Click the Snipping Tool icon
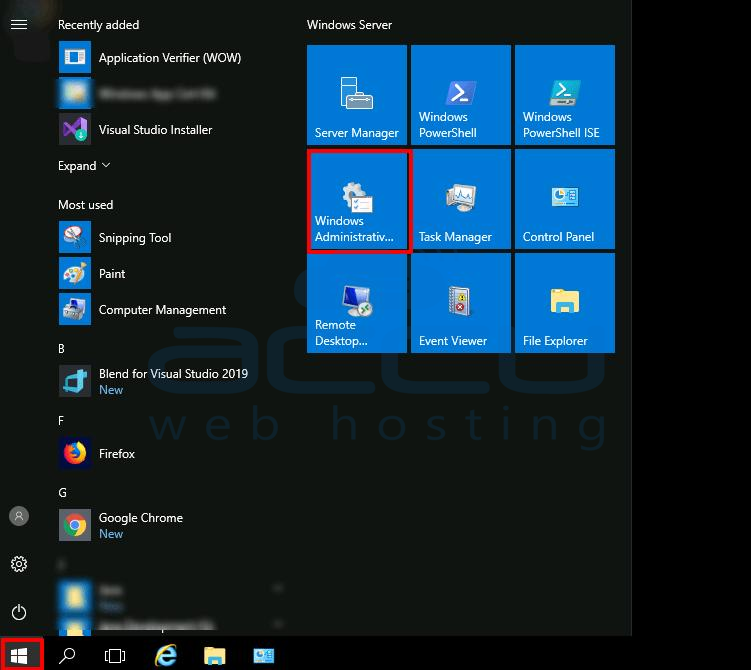 75,237
